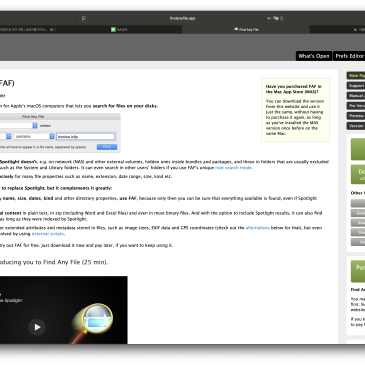Click the green Download button
365x365 pixels.
(358, 174)
